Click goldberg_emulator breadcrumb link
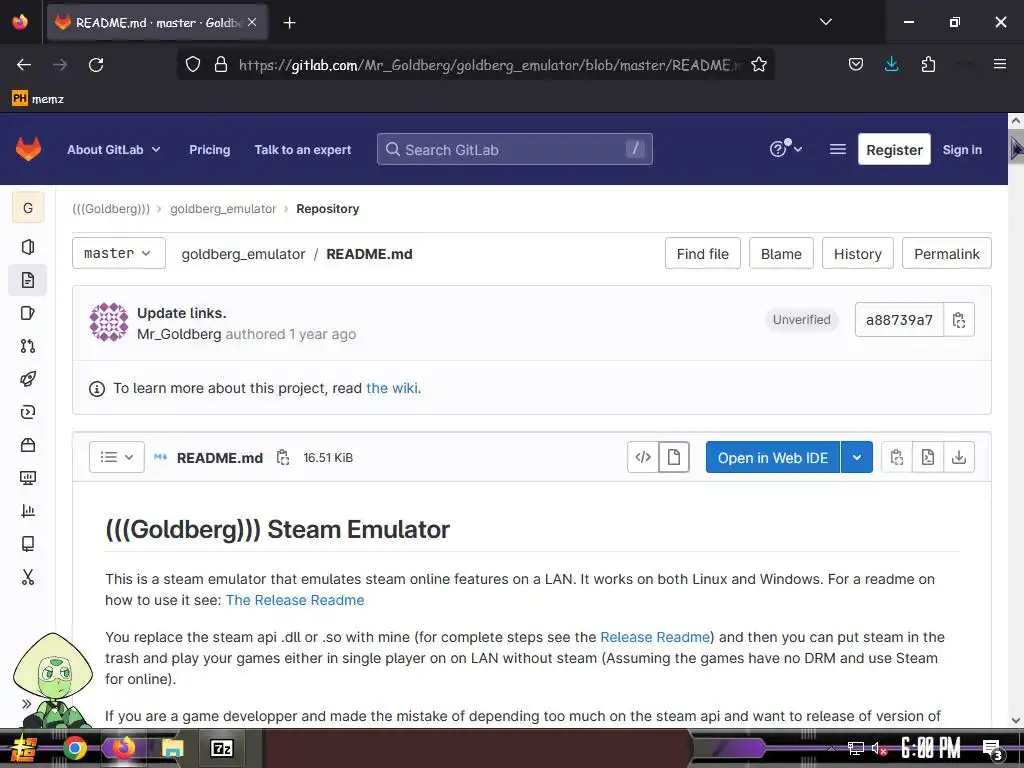The image size is (1024, 768). coord(223,209)
